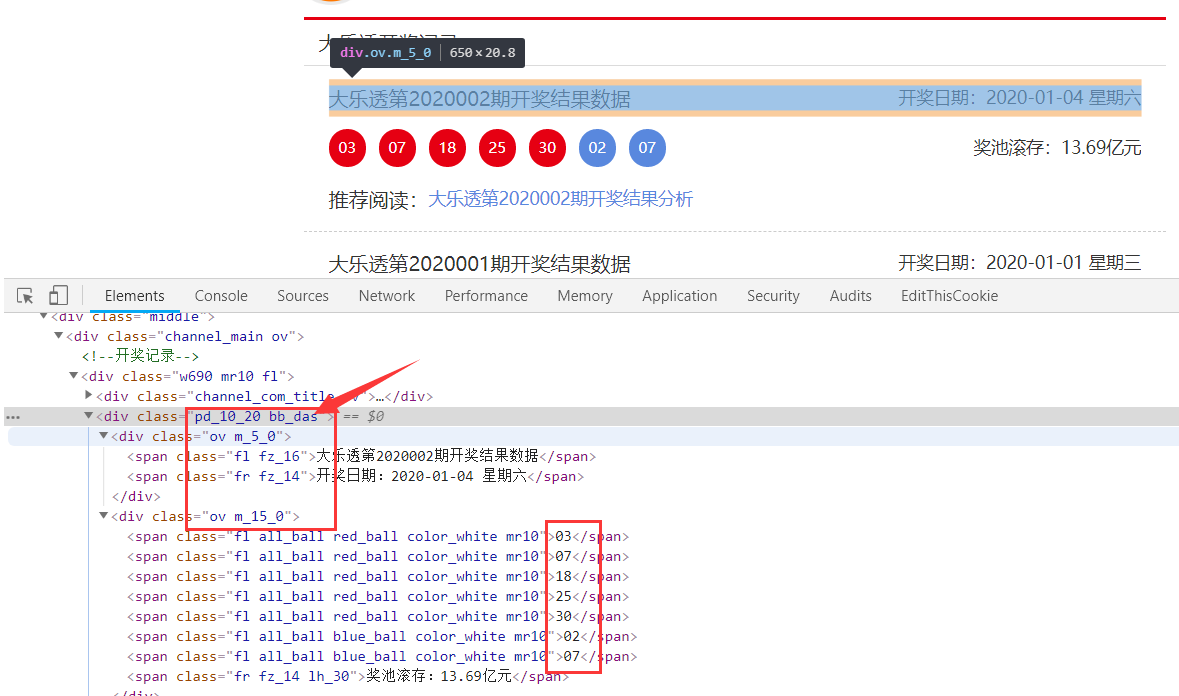This screenshot has width=1179, height=696.
Task: Toggle the device toolbar icon
Action: pos(58,295)
